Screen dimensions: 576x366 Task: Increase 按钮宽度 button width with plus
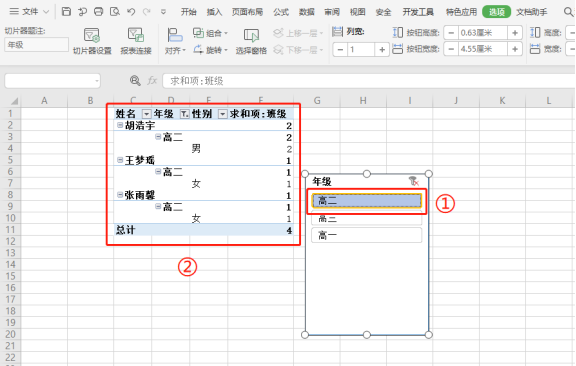point(515,49)
